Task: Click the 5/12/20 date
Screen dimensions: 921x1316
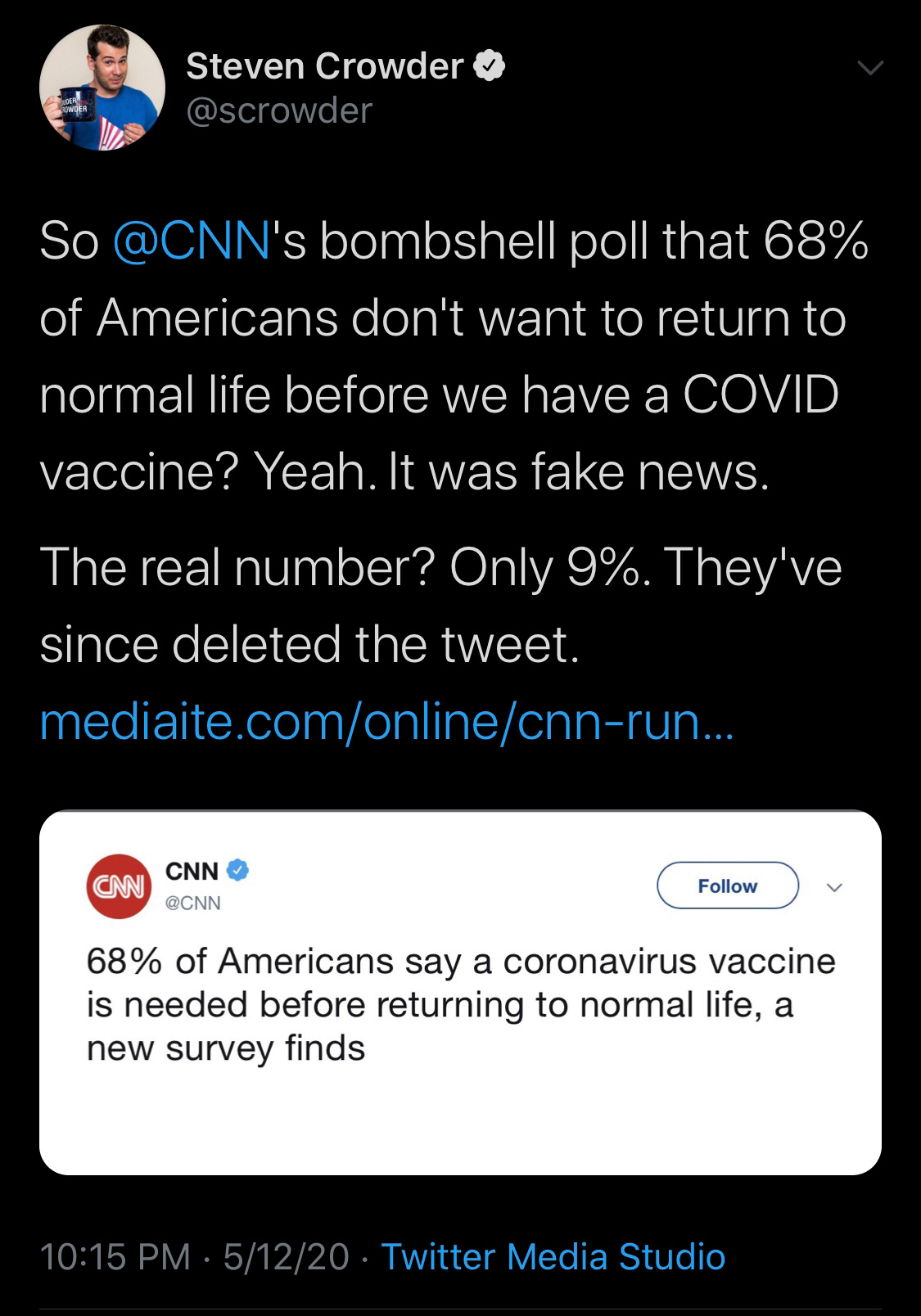Action: tap(287, 1256)
